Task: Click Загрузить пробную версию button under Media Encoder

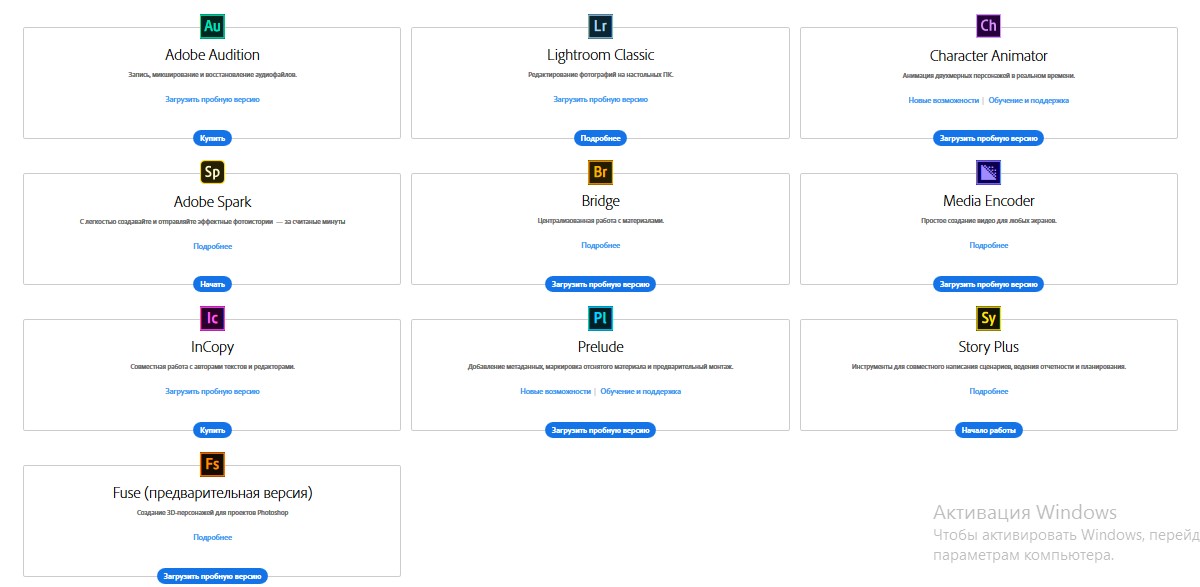Action: point(988,284)
